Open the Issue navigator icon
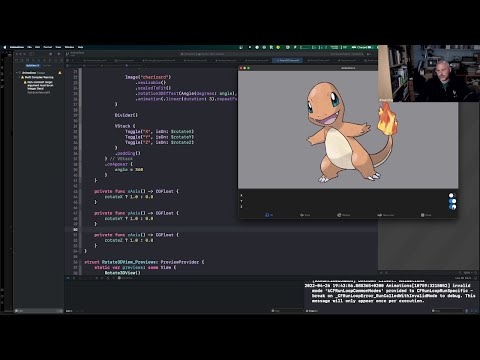Image resolution: width=480 pixels, height=360 pixels. tap(39, 60)
